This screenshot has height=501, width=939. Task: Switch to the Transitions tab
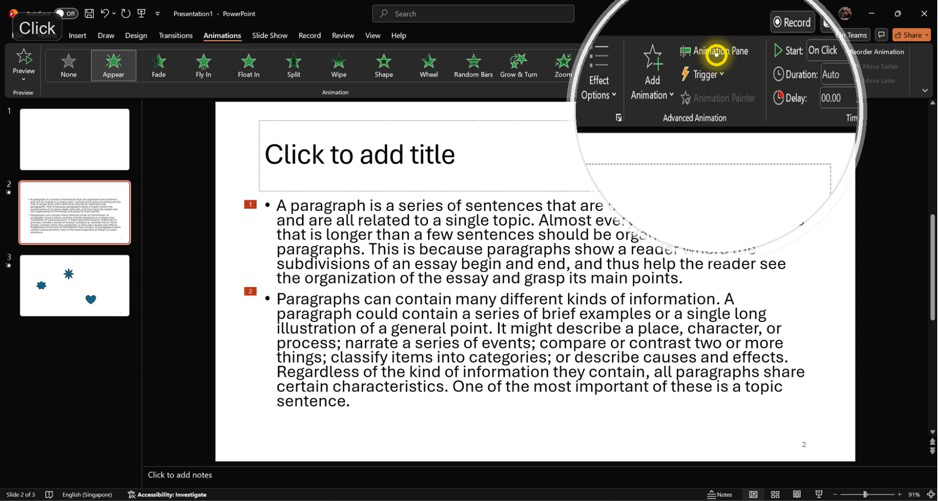(175, 35)
